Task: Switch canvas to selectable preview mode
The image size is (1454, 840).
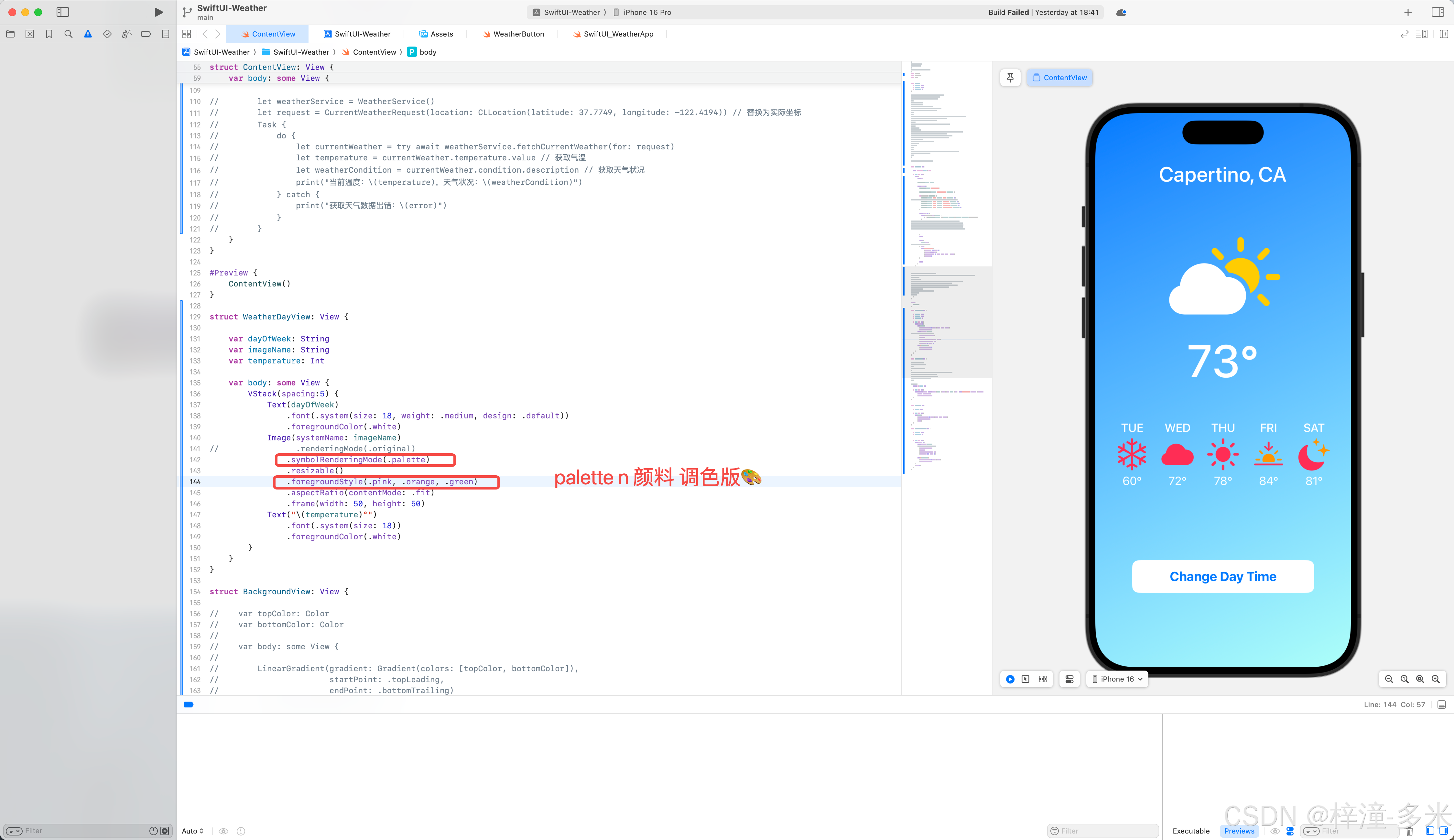Action: pyautogui.click(x=1026, y=679)
